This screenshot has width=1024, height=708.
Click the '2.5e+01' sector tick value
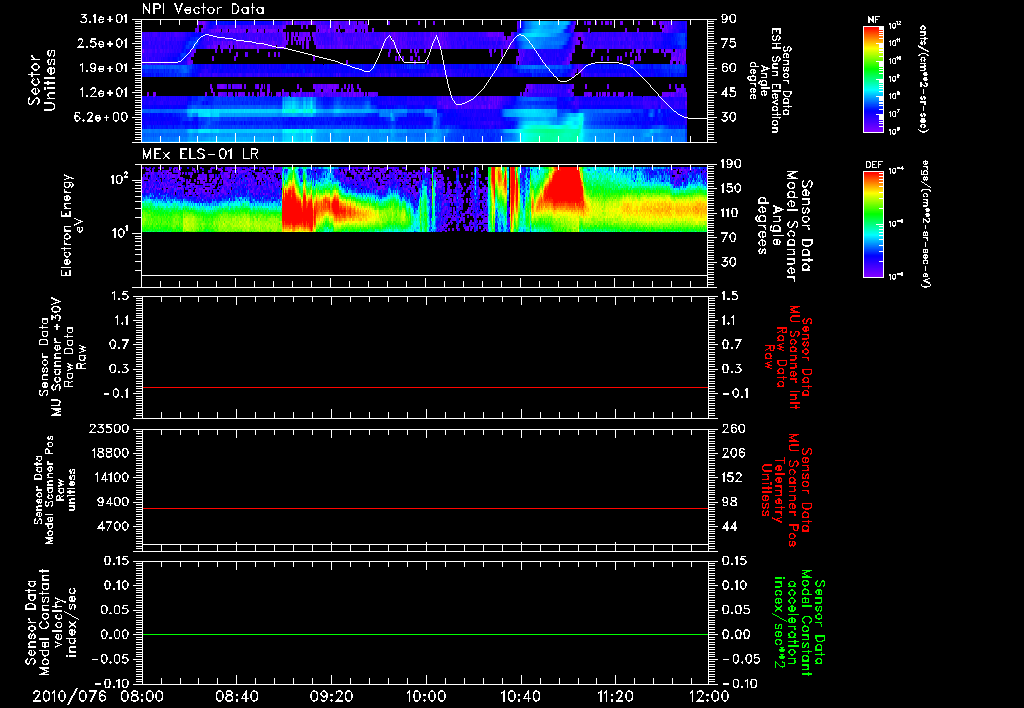(104, 43)
